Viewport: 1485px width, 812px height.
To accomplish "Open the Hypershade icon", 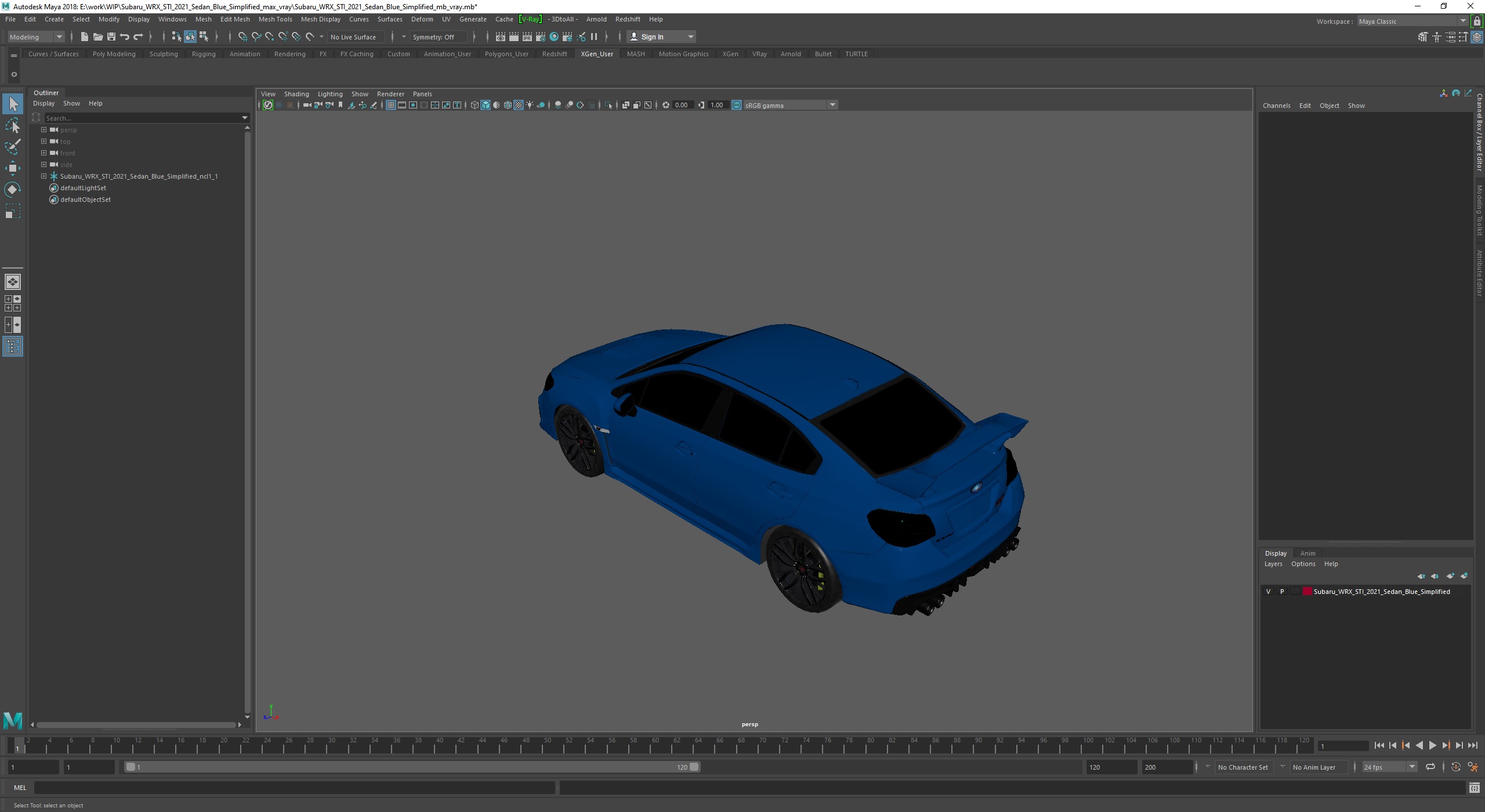I will click(x=554, y=37).
